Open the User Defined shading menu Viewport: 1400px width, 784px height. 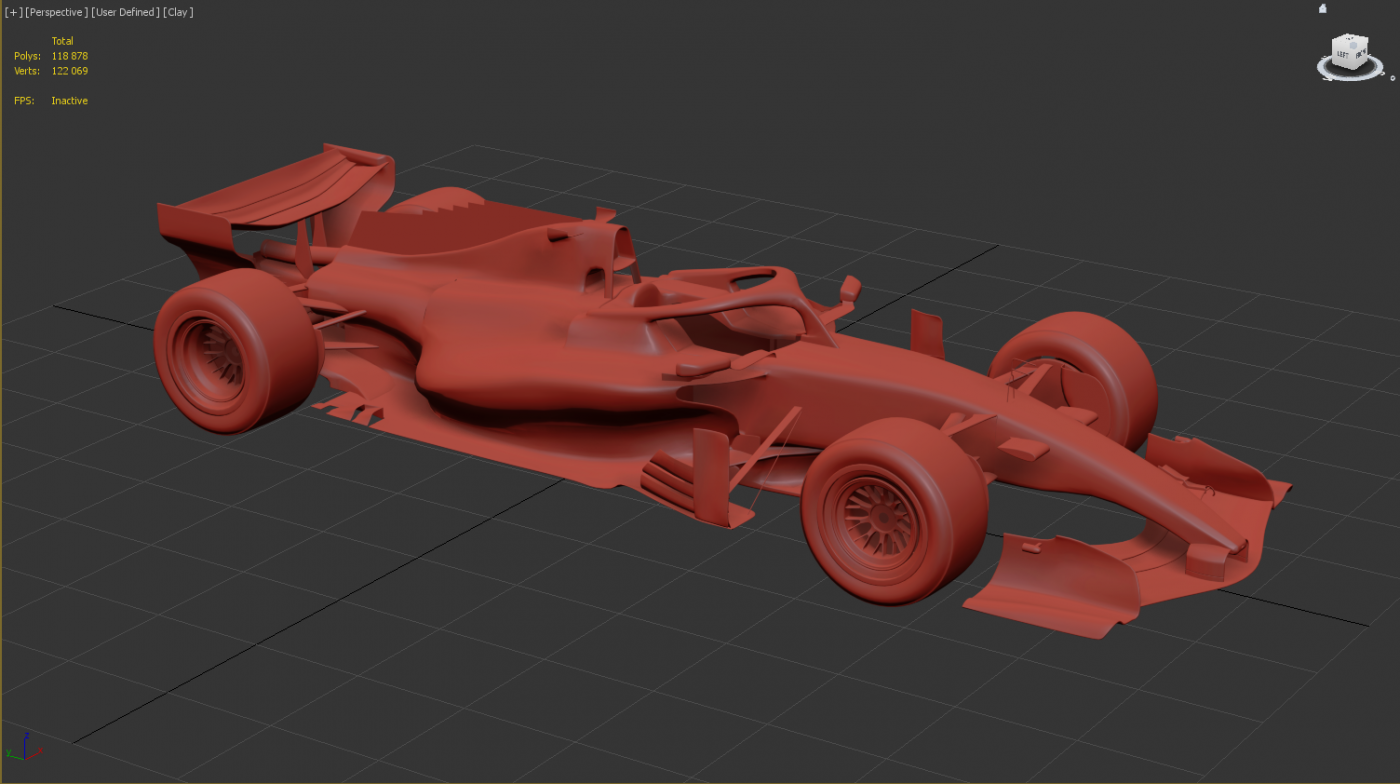[x=125, y=12]
